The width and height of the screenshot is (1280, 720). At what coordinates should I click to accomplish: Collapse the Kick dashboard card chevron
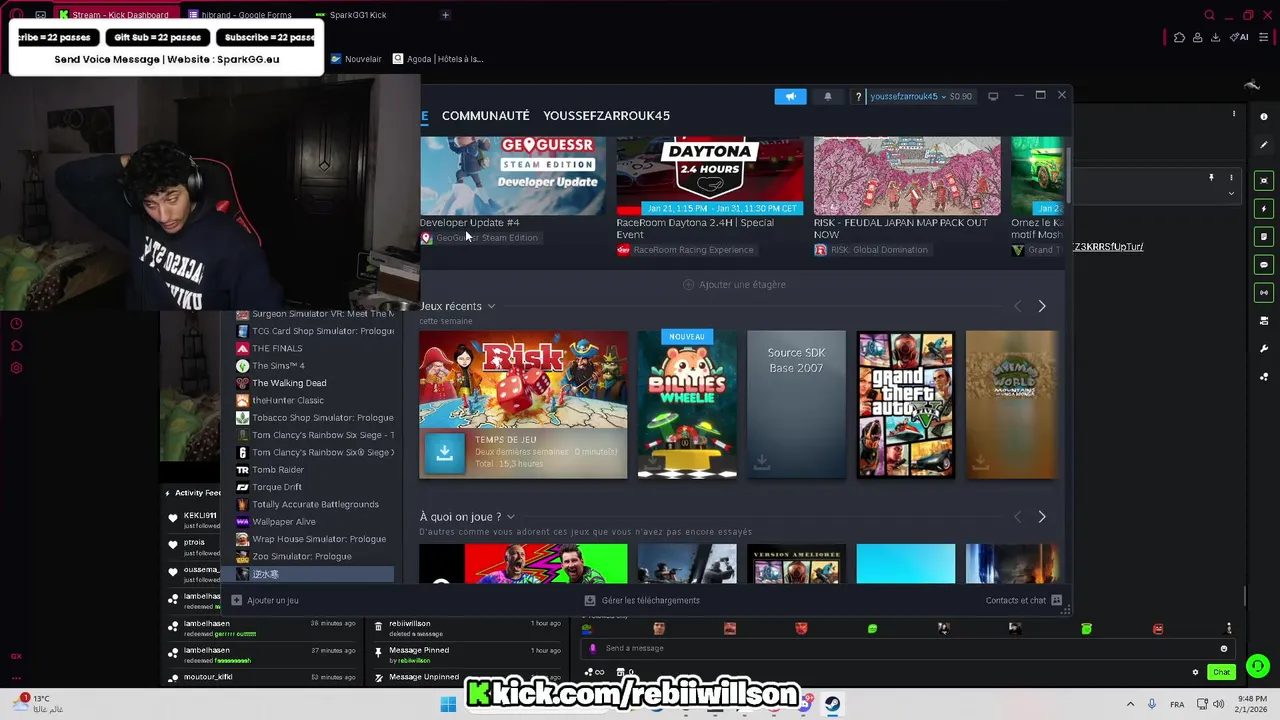(x=1231, y=193)
